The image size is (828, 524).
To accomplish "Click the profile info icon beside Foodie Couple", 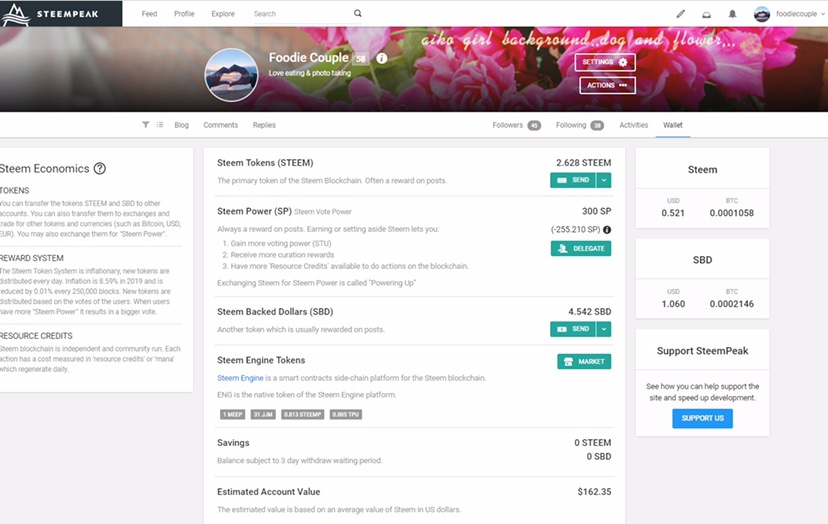I will tap(382, 59).
